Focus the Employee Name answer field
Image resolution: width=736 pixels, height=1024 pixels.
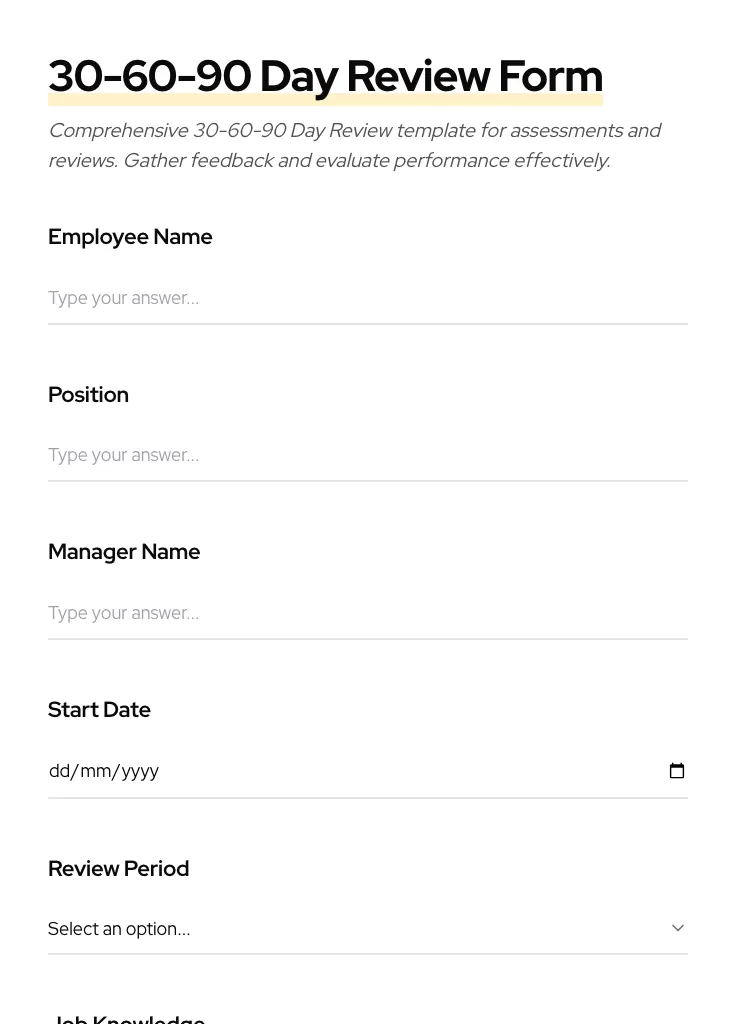tap(367, 298)
